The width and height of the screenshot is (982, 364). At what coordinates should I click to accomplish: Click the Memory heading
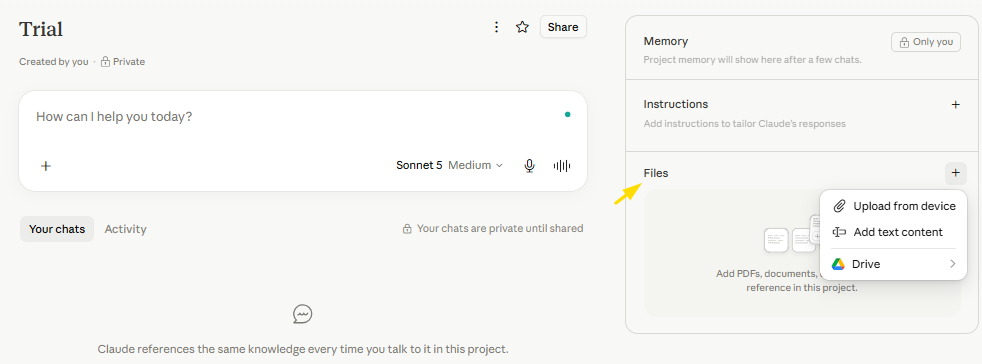point(666,41)
